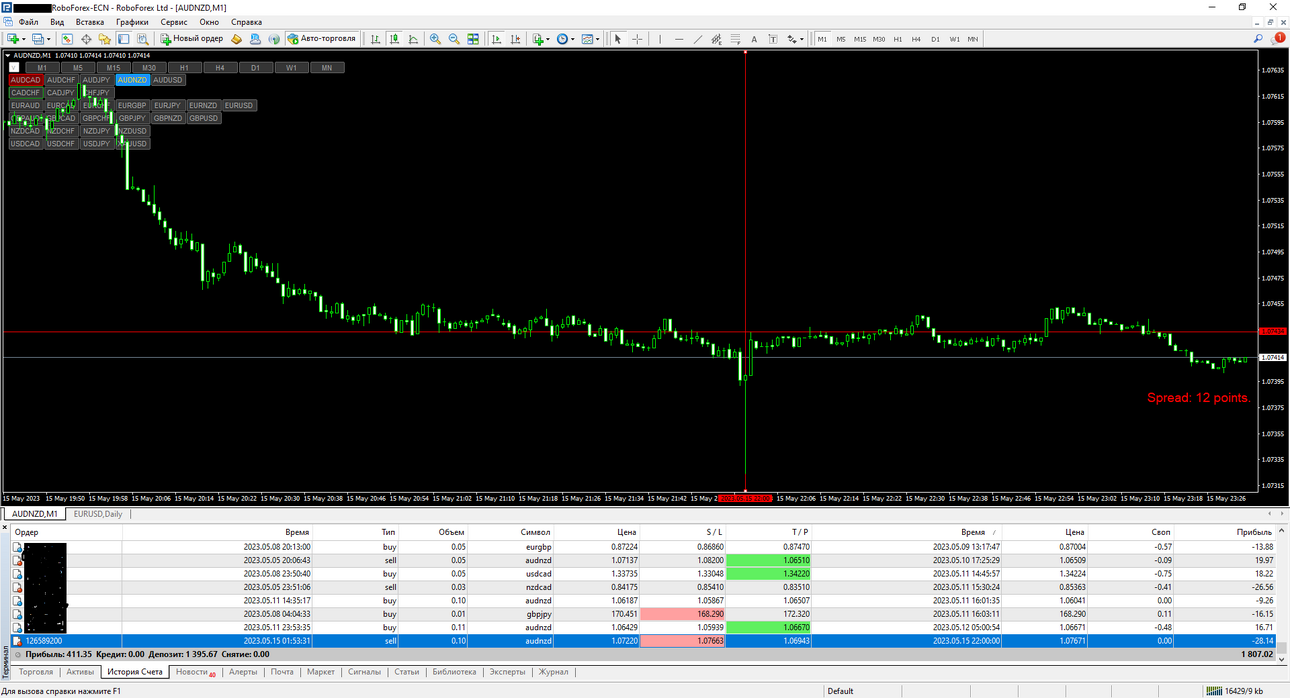Switch to the EURUSD,Daily chart tab
Viewport: 1290px width, 698px height.
coord(98,514)
